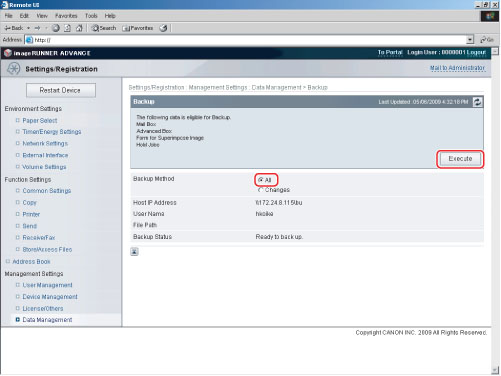Click the Windows logo throbber icon
The height and width of the screenshot is (376, 501).
pos(490,16)
